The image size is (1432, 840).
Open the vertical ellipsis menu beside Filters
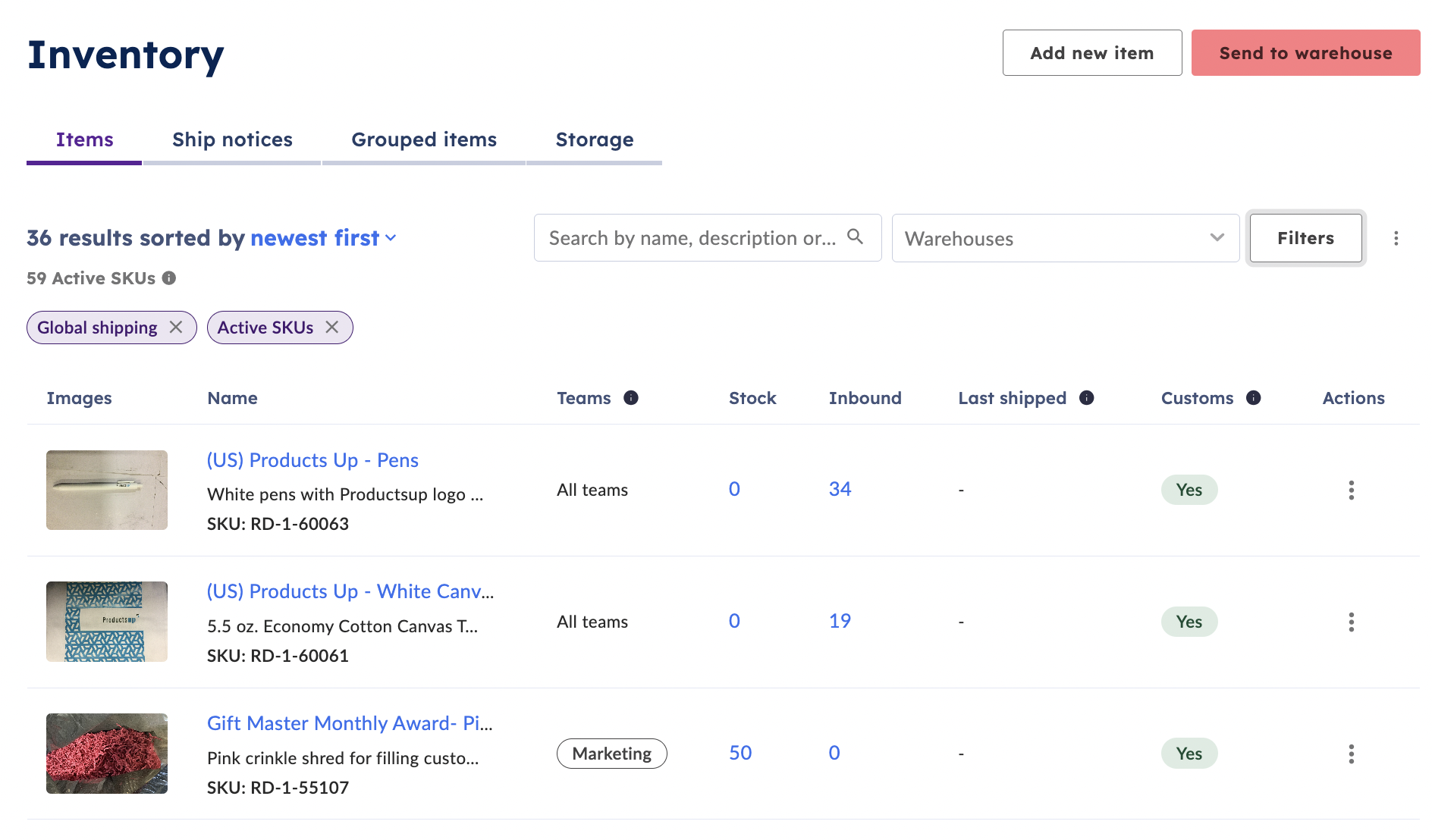click(1396, 238)
